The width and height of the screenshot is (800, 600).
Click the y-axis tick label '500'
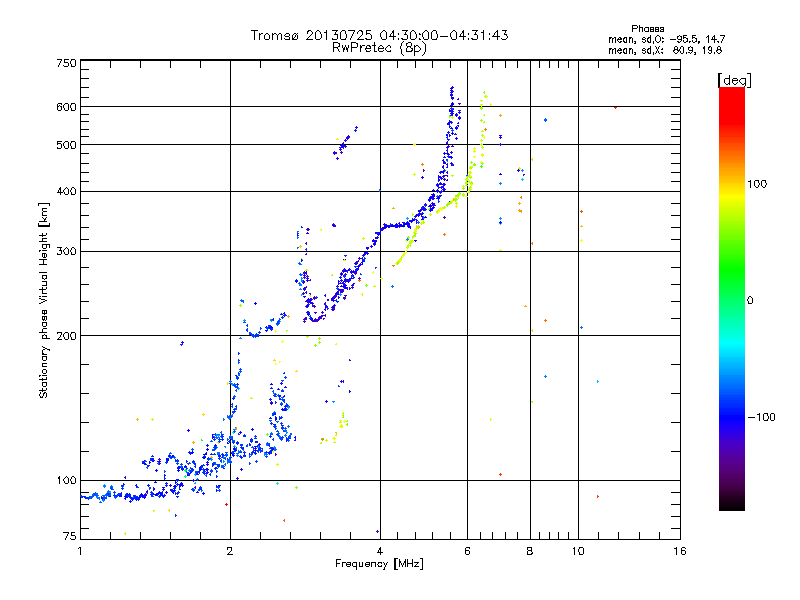[x=66, y=145]
